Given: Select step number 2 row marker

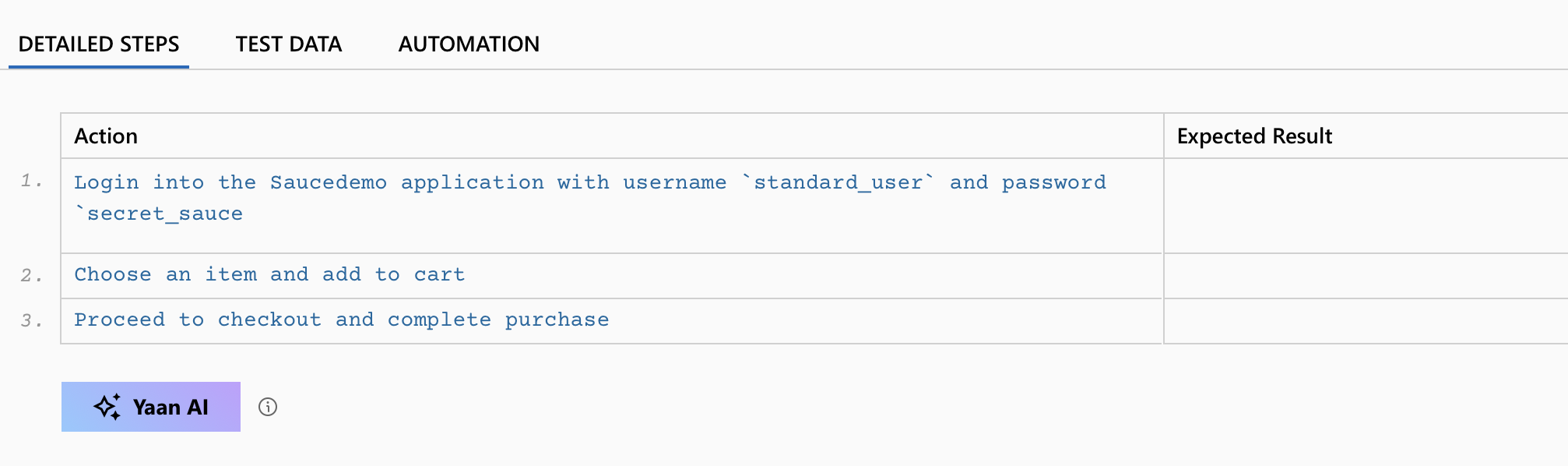Looking at the screenshot, I should (31, 276).
